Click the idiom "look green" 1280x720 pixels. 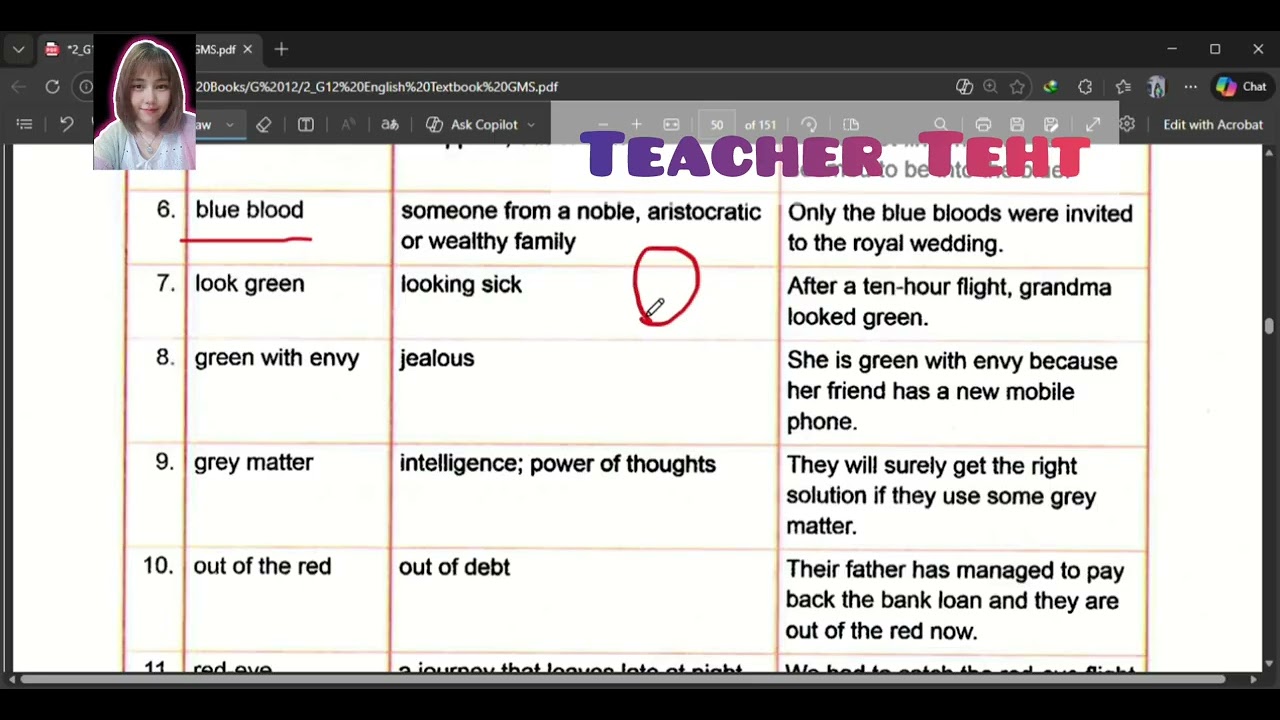tap(249, 284)
